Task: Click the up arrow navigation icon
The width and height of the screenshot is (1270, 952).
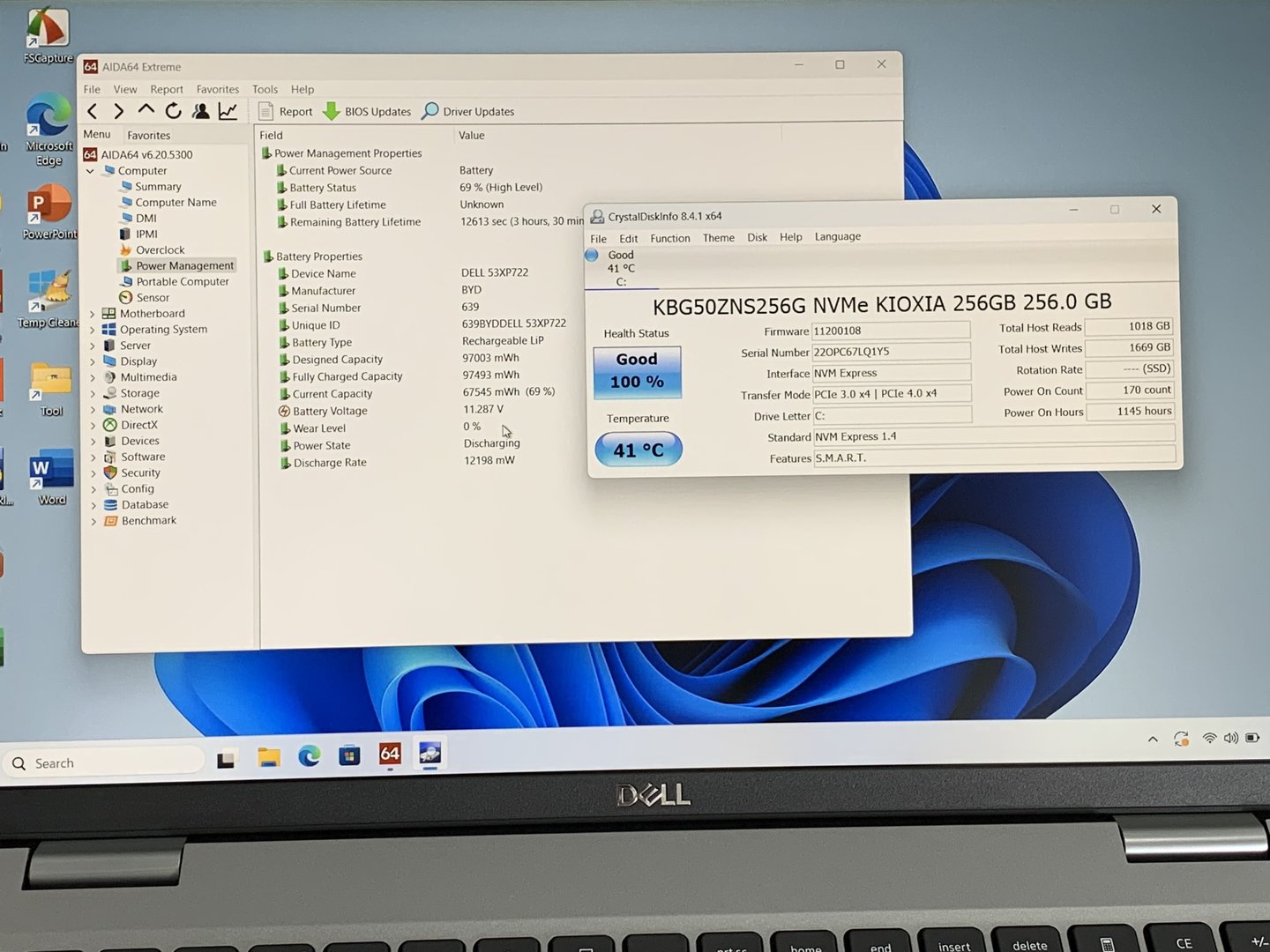Action: [x=146, y=110]
